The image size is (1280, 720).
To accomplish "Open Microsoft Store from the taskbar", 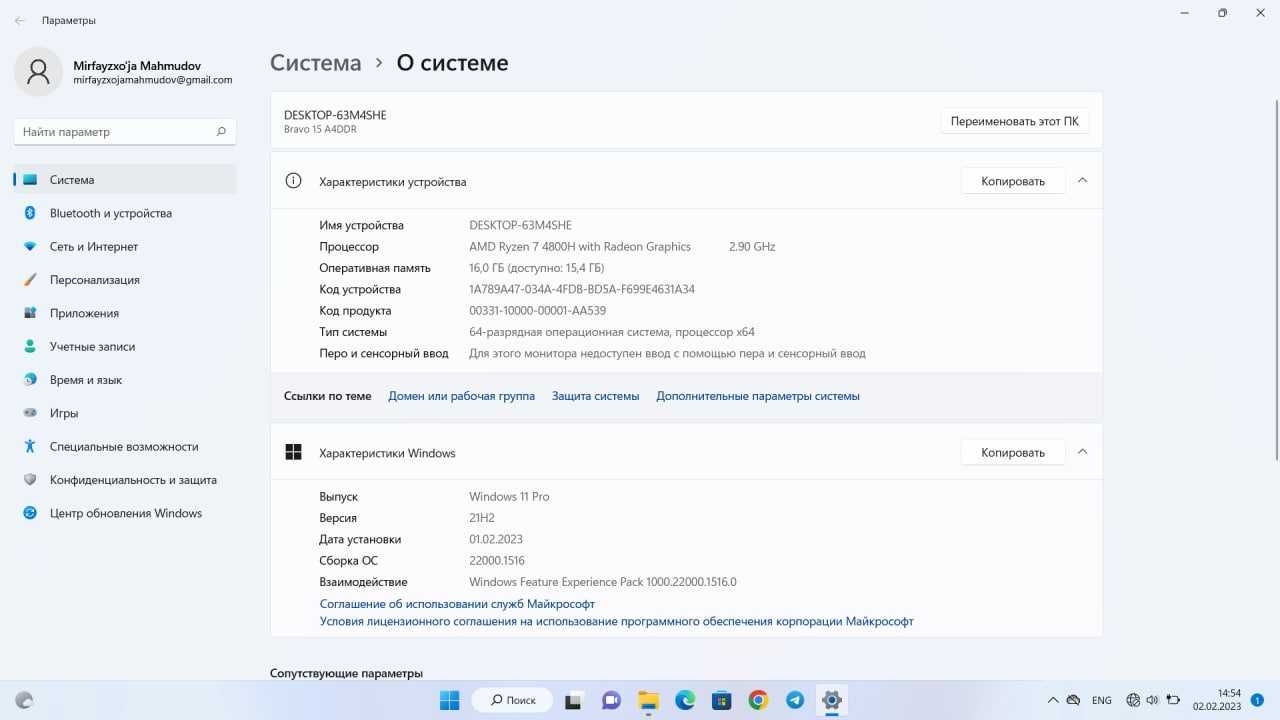I will (x=721, y=700).
